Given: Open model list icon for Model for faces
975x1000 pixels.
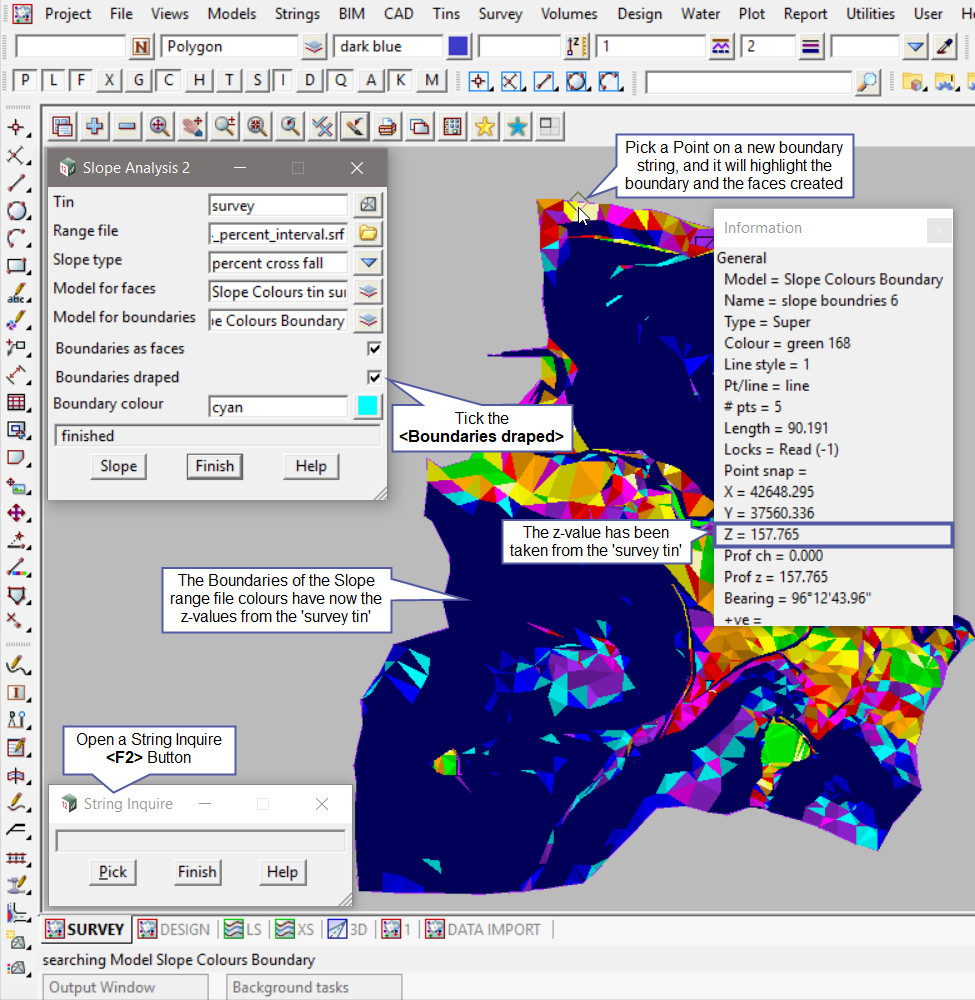Looking at the screenshot, I should click(x=369, y=292).
